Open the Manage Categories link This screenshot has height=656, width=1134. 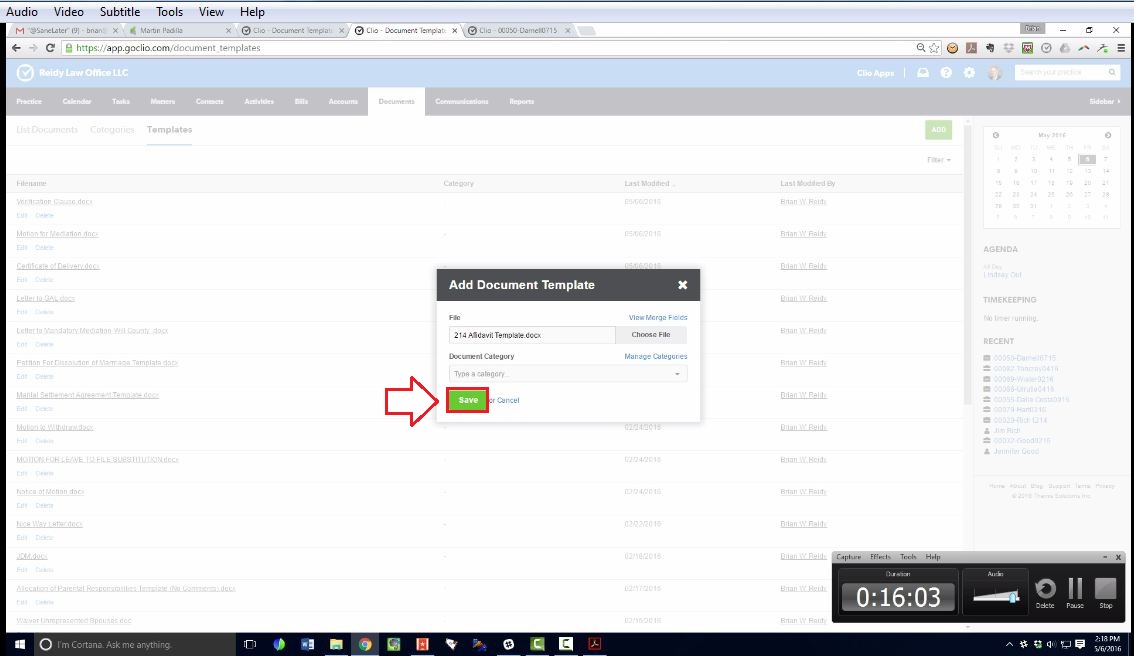pyautogui.click(x=656, y=357)
